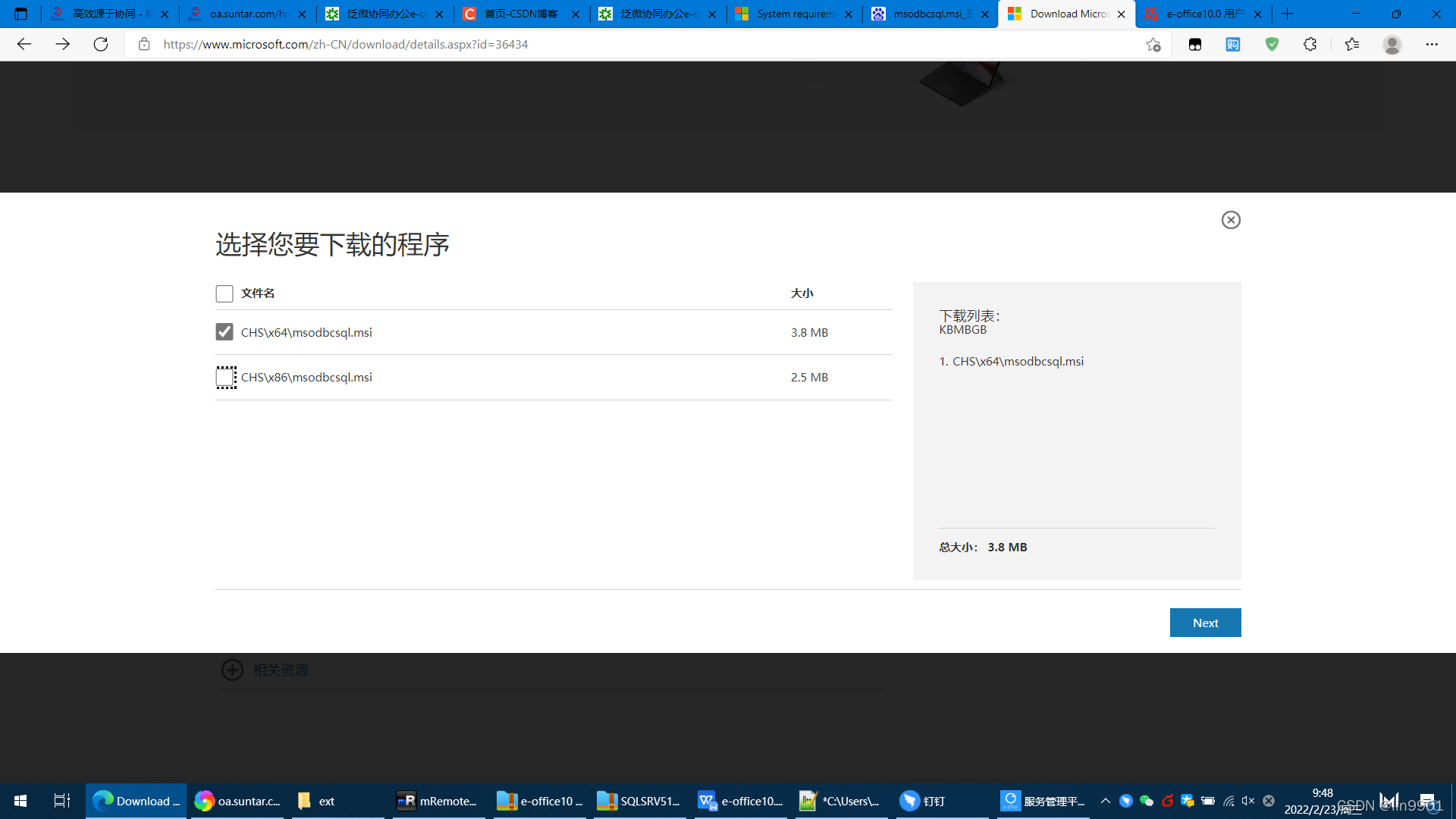Refresh the current page

pos(101,44)
